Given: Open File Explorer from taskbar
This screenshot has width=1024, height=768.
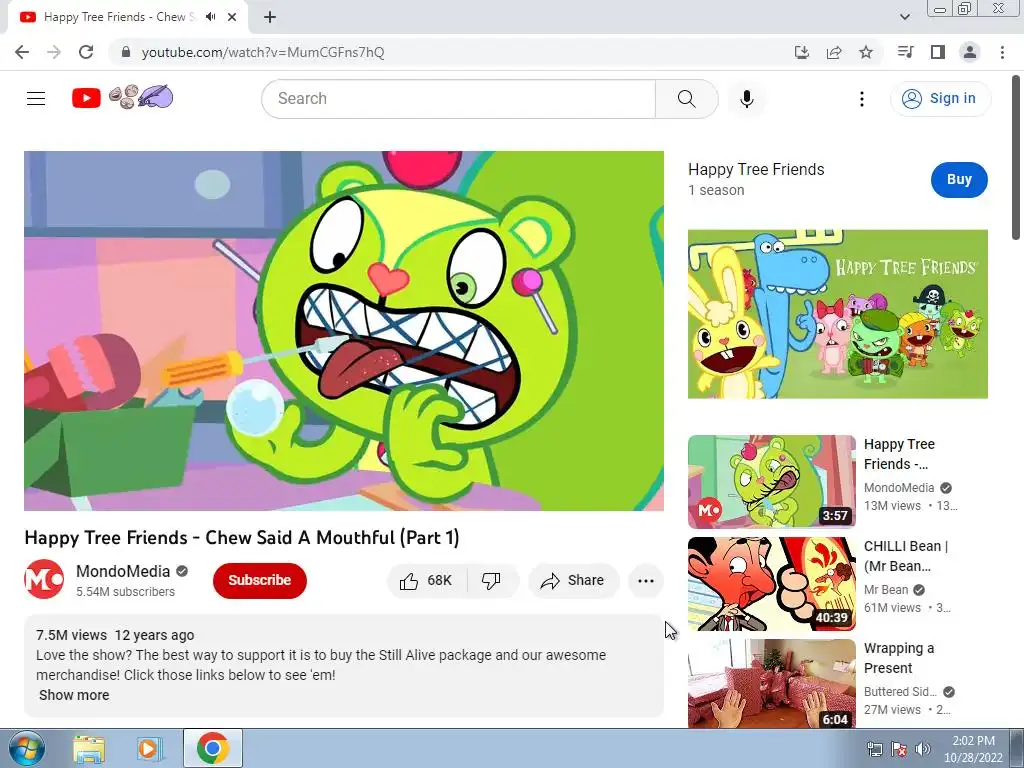Looking at the screenshot, I should pos(89,748).
